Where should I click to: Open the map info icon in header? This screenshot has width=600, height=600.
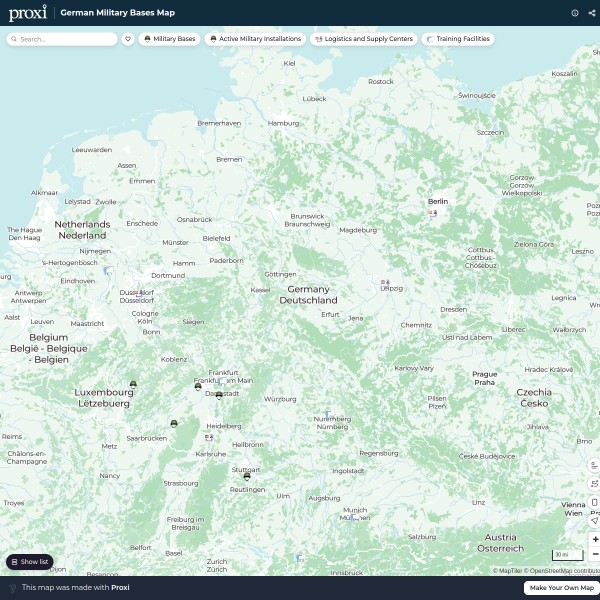click(575, 13)
